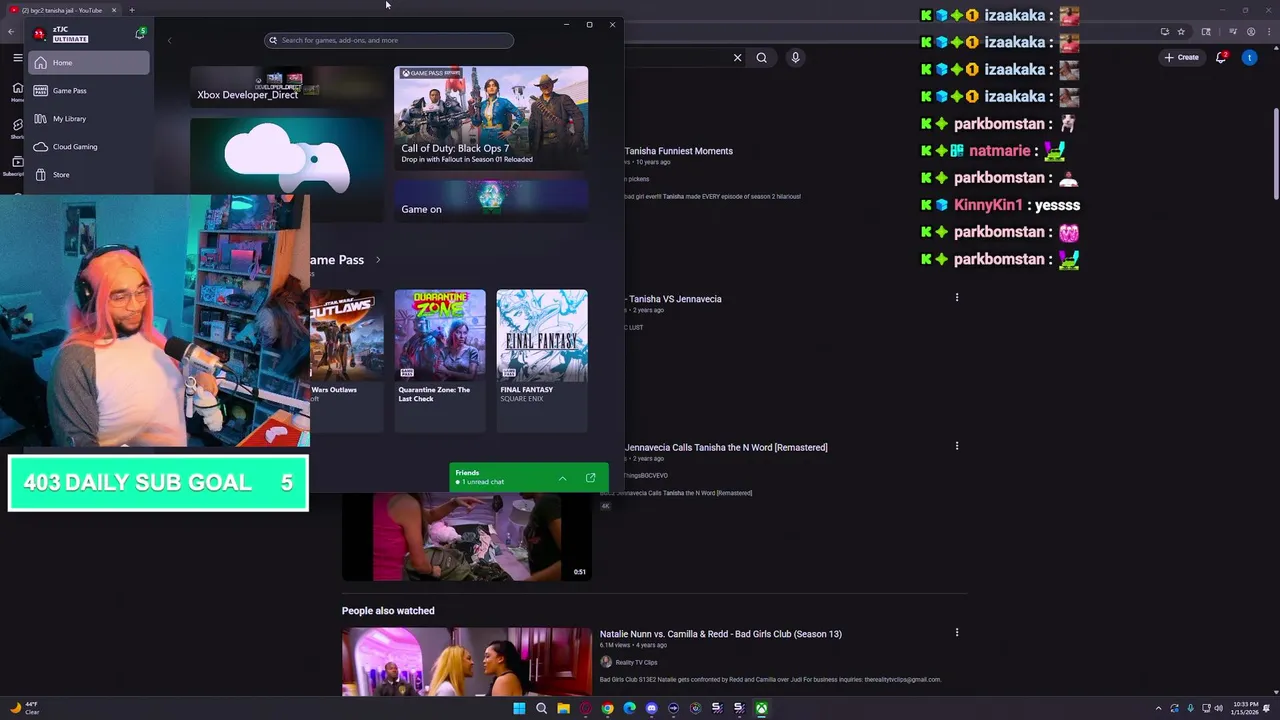This screenshot has width=1280, height=720.
Task: Open options for Natalie Nunn video
Action: coord(957,633)
